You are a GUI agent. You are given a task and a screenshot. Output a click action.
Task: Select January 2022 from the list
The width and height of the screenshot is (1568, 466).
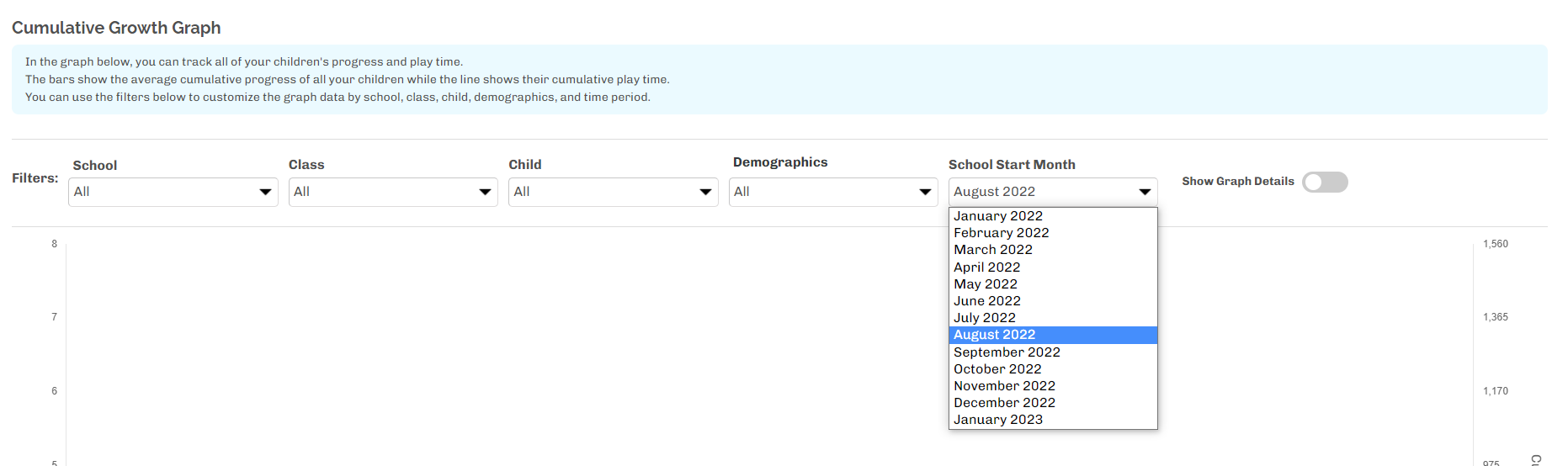click(x=998, y=216)
